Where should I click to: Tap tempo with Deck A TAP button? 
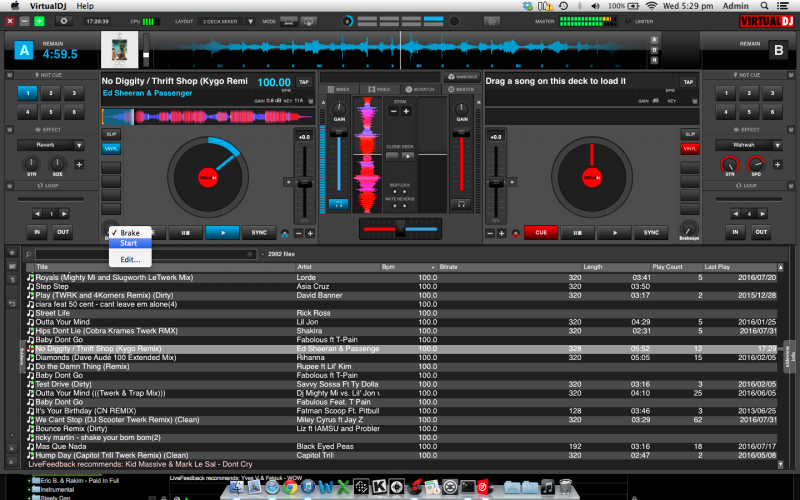[304, 82]
